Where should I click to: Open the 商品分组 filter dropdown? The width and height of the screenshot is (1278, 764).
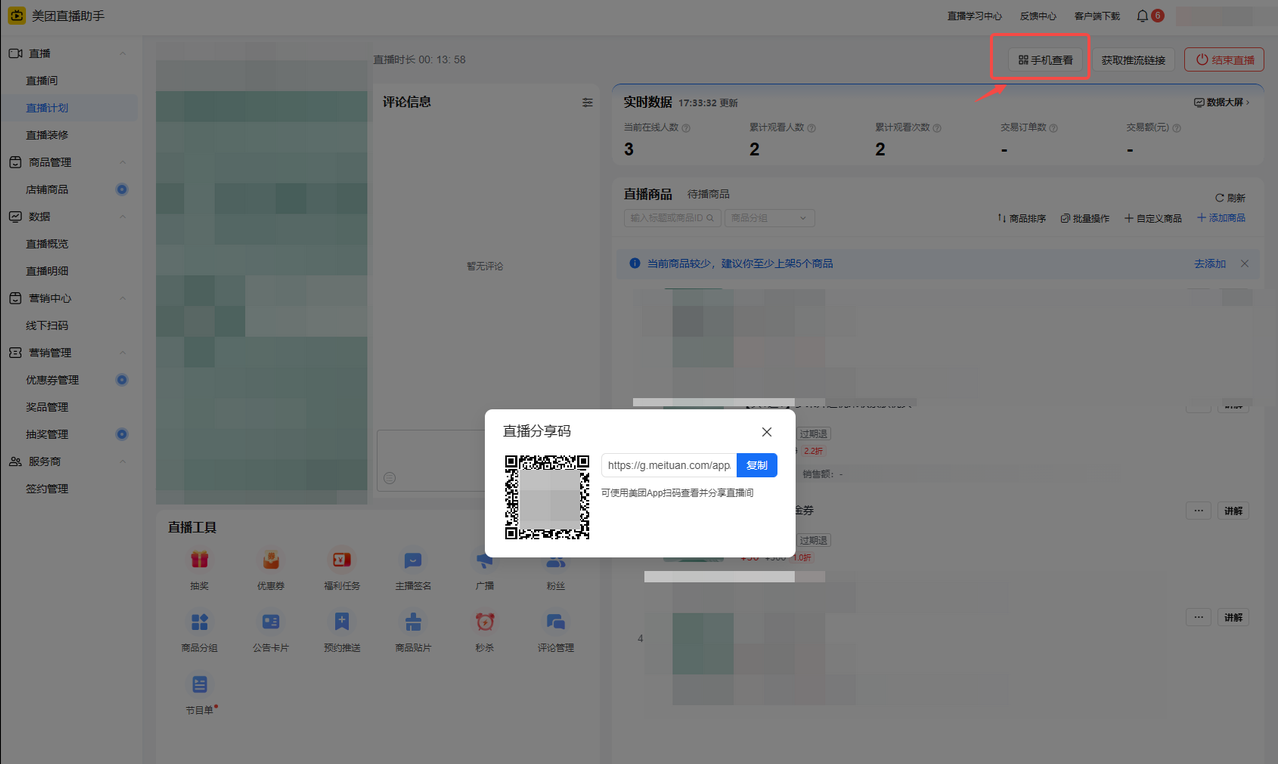(770, 218)
